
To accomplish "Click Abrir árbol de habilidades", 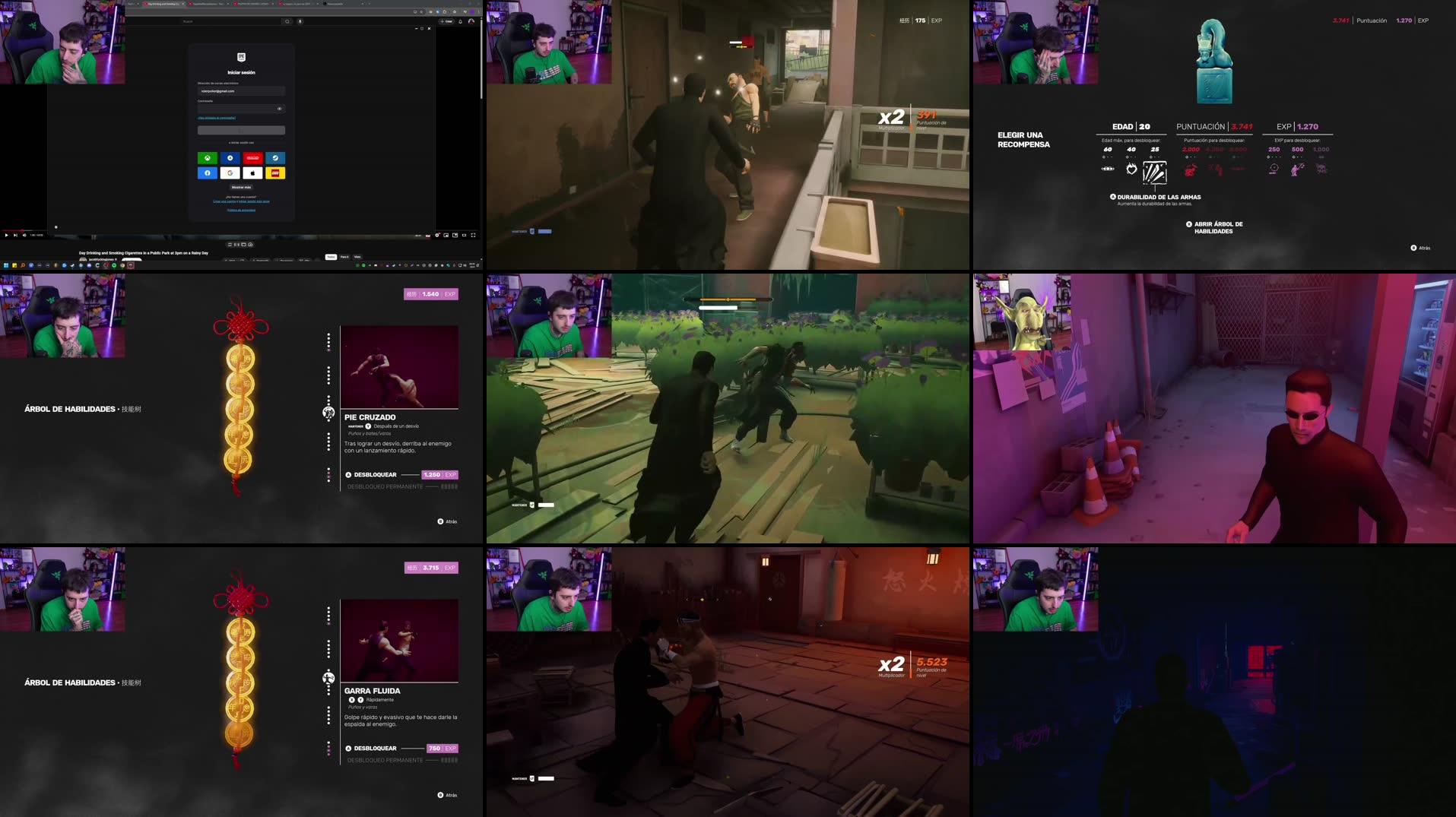I will (x=1214, y=227).
